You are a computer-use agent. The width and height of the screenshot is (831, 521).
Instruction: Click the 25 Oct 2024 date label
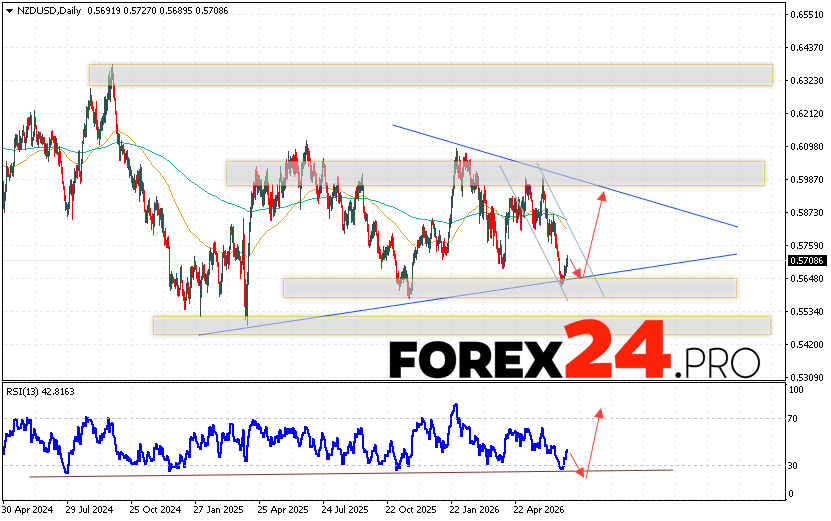155,509
